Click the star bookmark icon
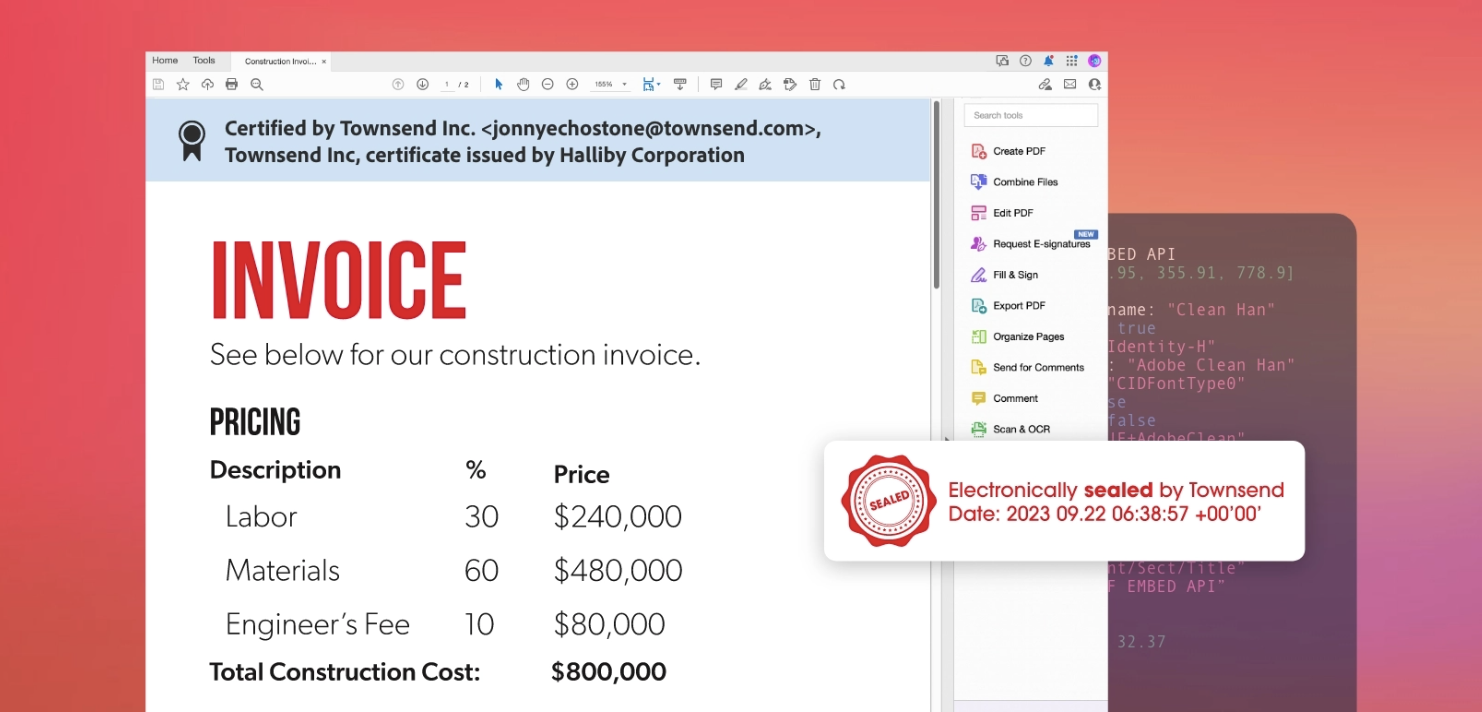 pos(183,85)
